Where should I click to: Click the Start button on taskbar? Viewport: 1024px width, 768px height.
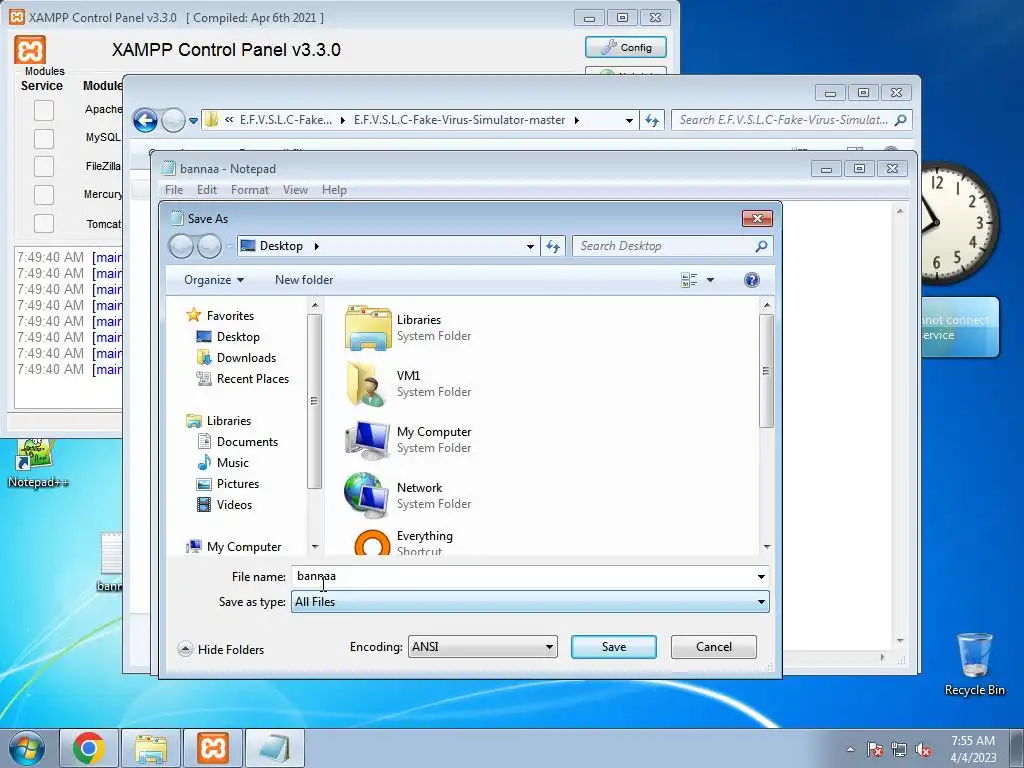click(x=26, y=748)
